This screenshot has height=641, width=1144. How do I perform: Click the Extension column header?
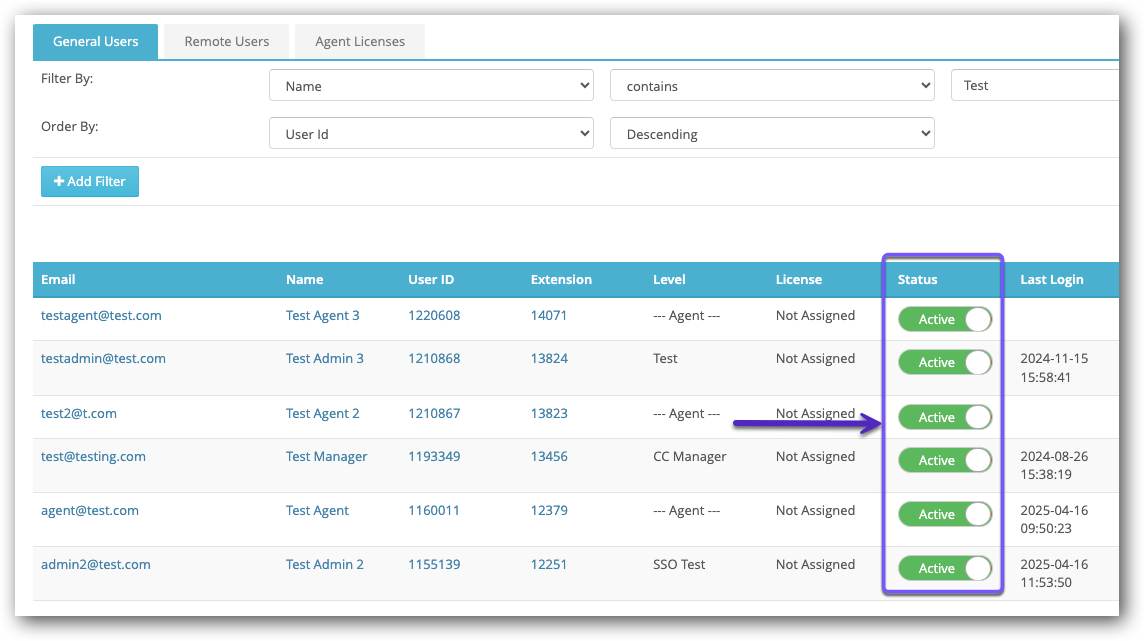tap(561, 279)
